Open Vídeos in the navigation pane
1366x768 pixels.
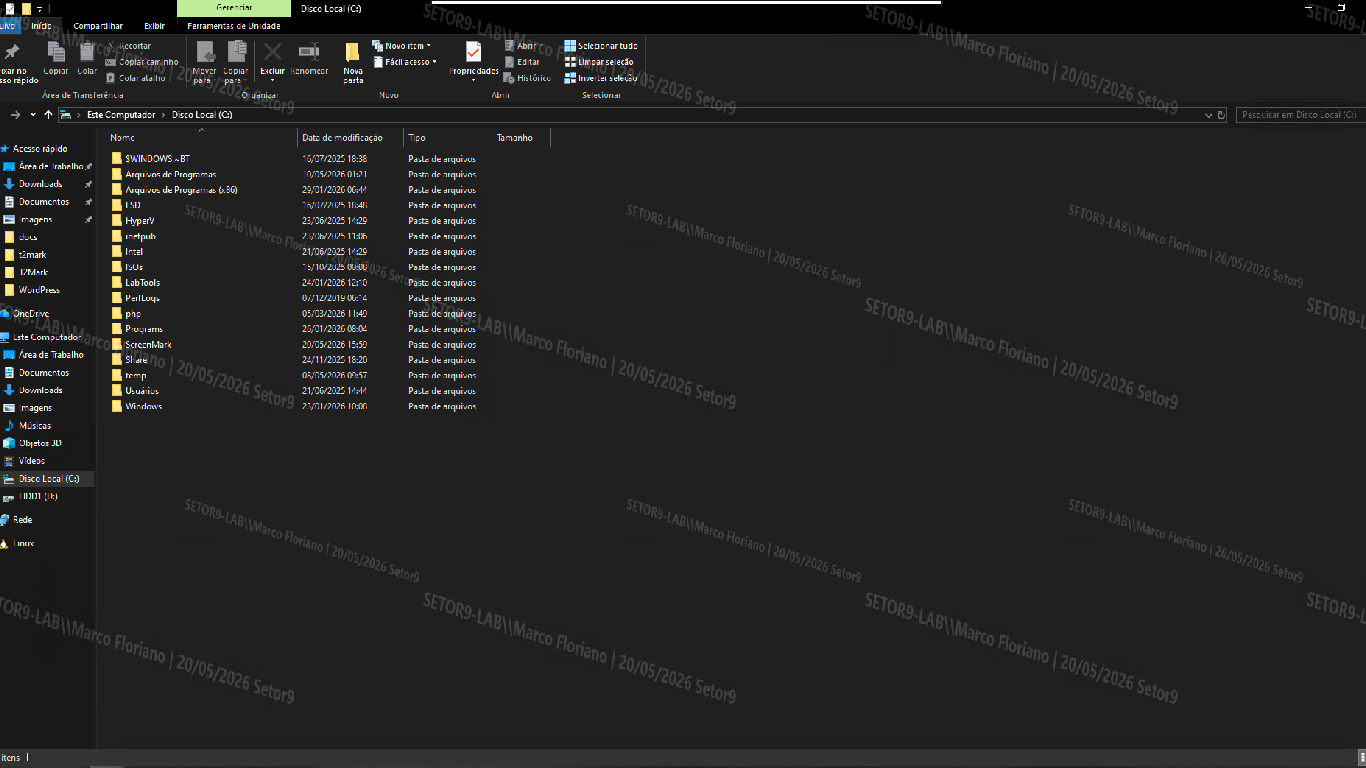coord(25,461)
